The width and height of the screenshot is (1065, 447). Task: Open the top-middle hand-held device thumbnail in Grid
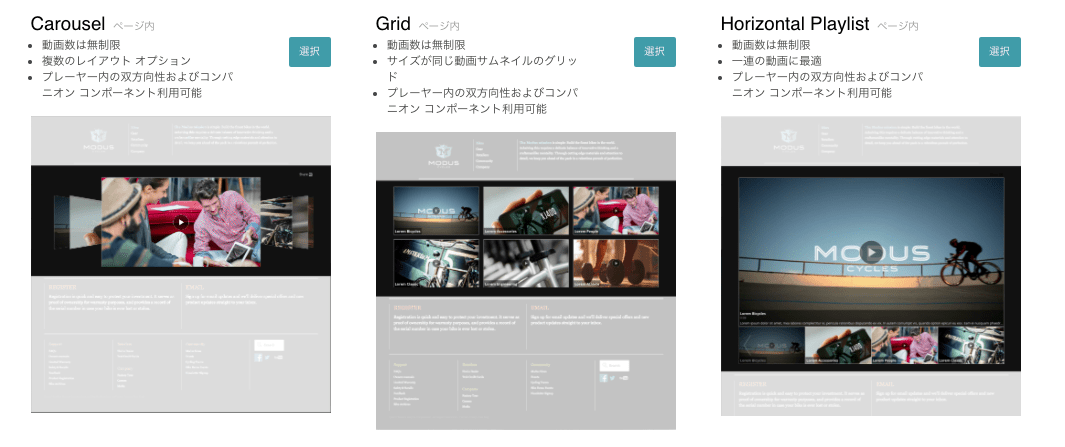coord(526,211)
